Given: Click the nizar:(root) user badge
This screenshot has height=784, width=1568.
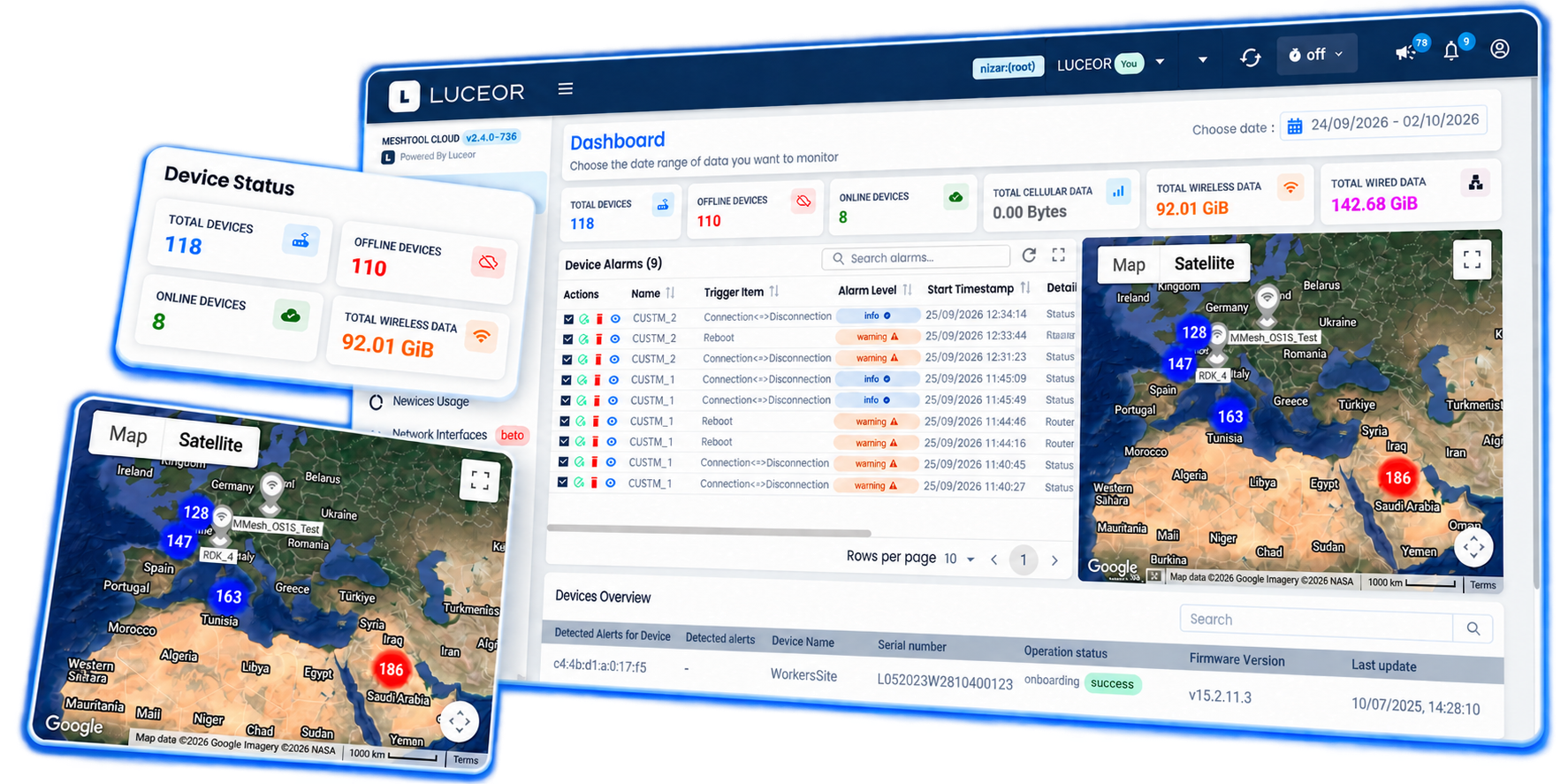Looking at the screenshot, I should click(1009, 67).
